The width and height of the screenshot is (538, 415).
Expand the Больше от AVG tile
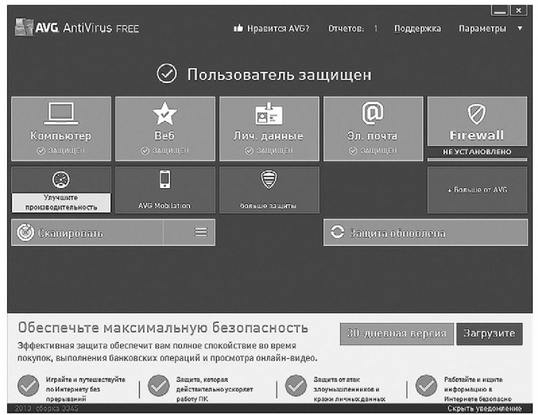click(x=477, y=189)
